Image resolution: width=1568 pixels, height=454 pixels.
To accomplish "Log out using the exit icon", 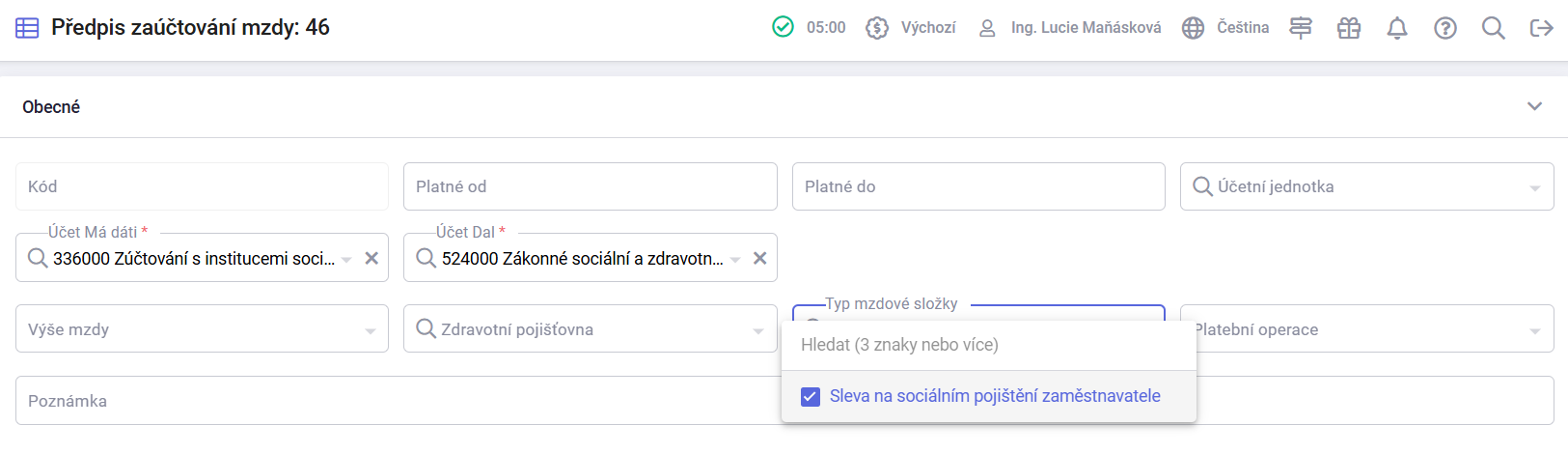I will pyautogui.click(x=1542, y=28).
